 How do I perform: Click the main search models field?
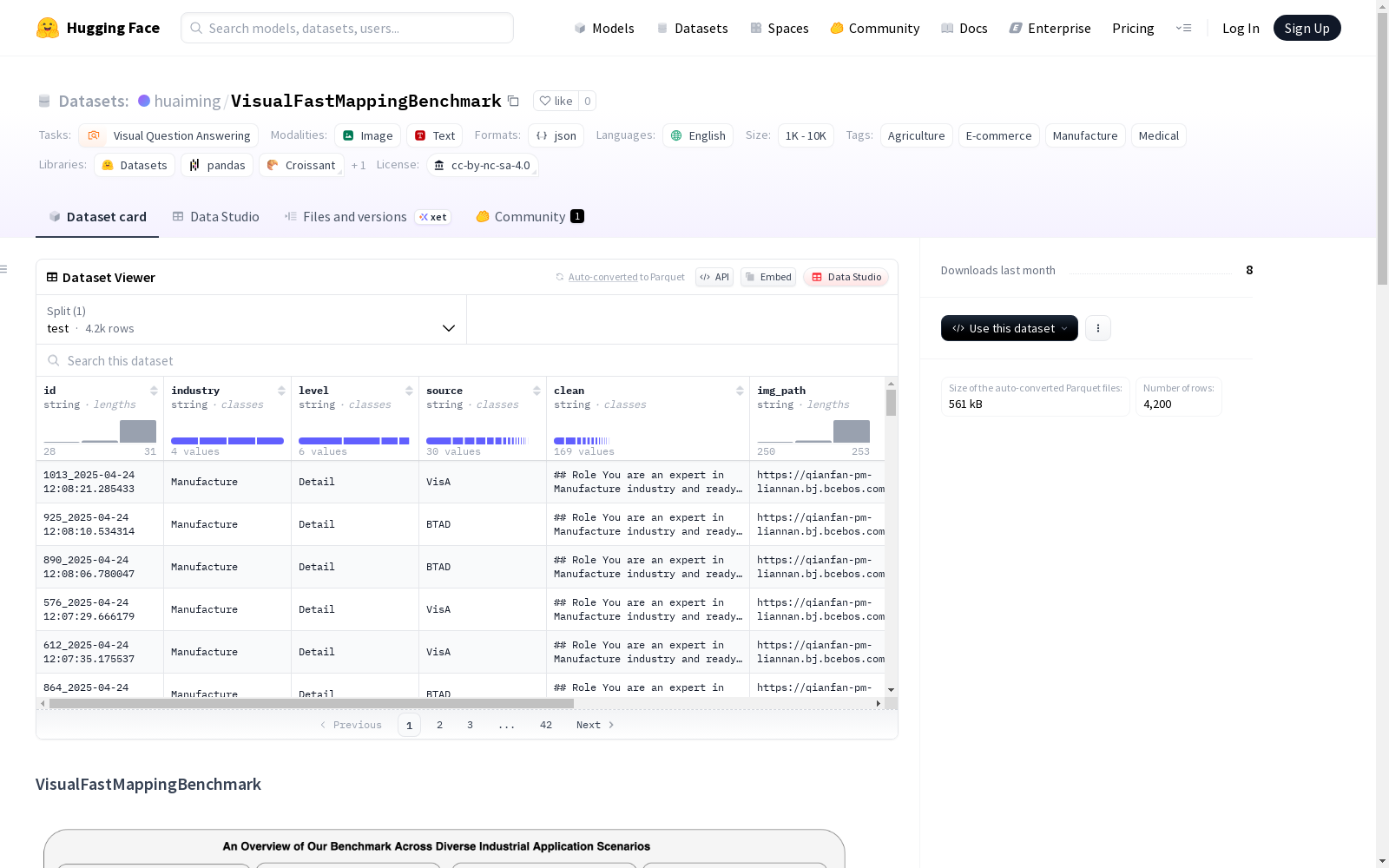click(347, 28)
